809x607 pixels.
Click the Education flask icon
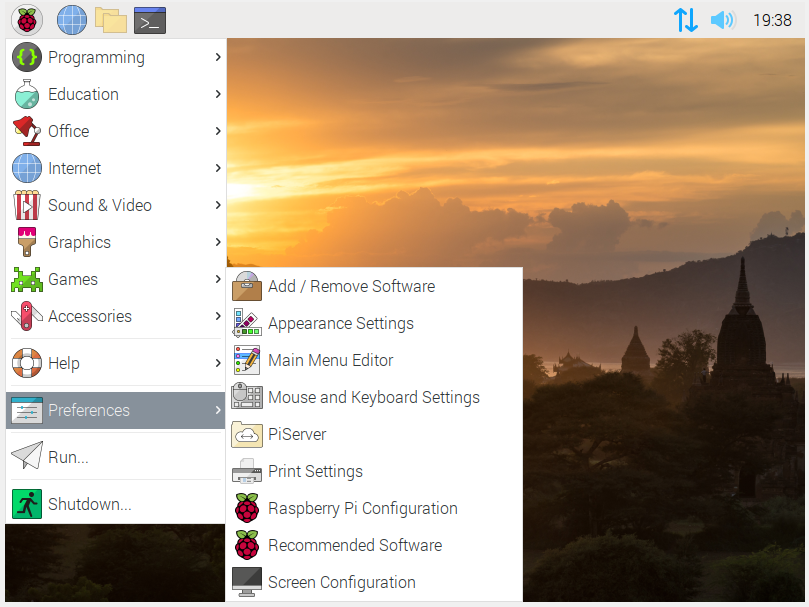coord(27,94)
